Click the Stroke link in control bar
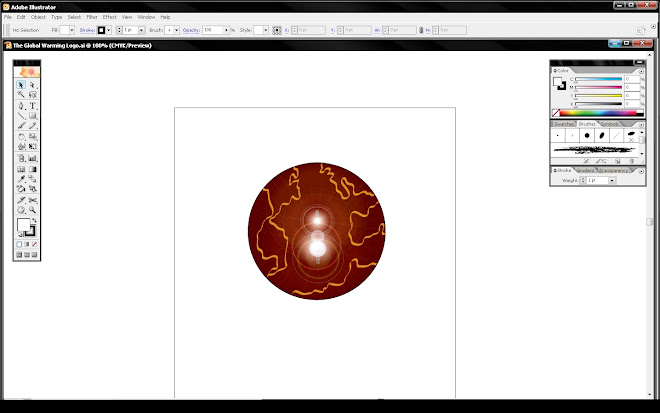Screen dimensions: 660x413 pyautogui.click(x=87, y=30)
